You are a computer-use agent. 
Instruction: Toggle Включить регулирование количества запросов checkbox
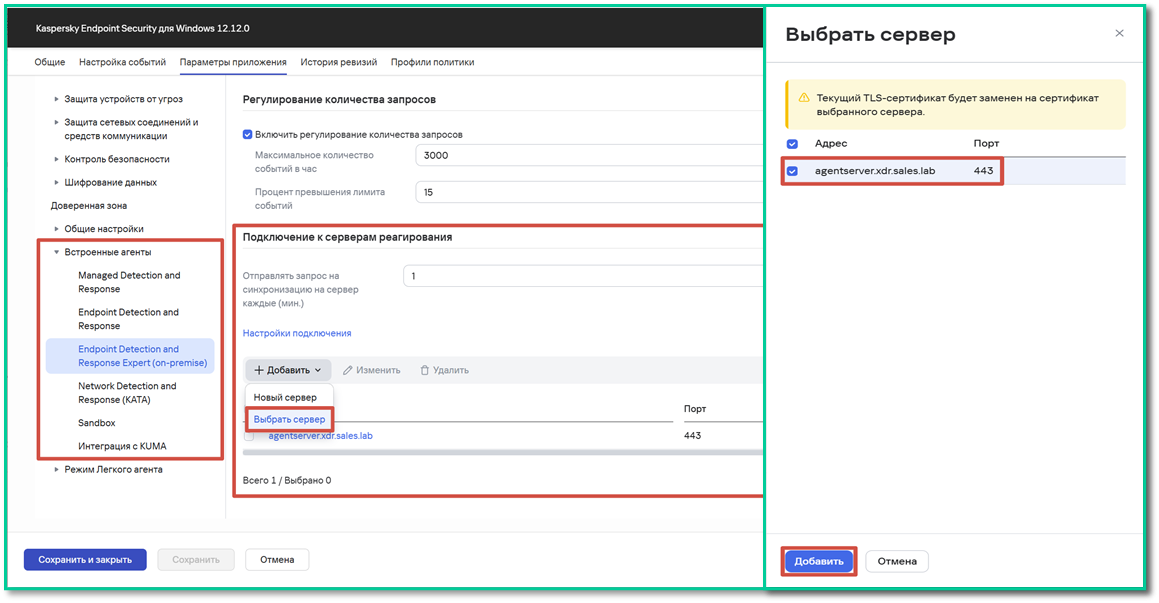(x=248, y=134)
